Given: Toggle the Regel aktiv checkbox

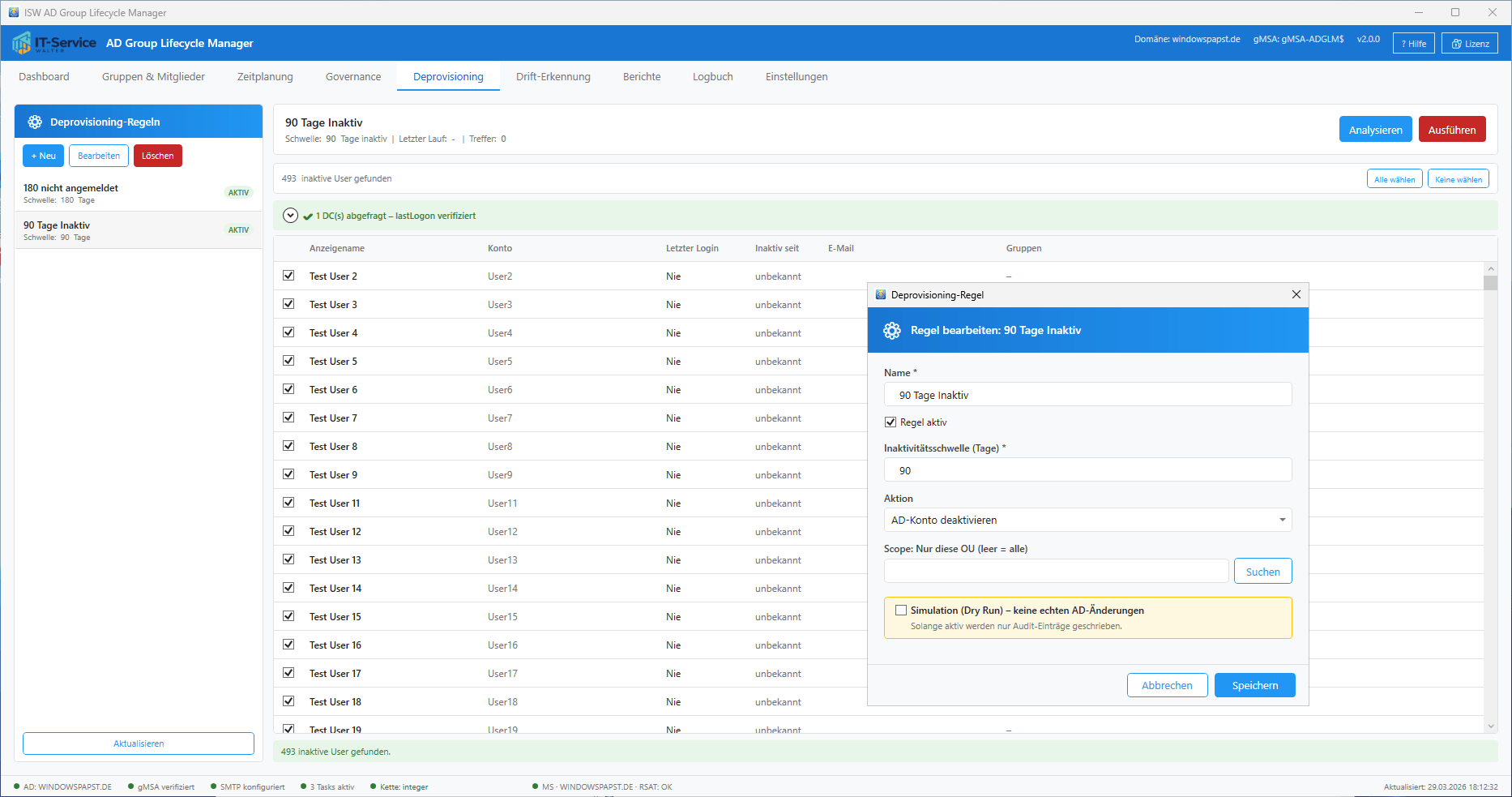Looking at the screenshot, I should coord(891,422).
